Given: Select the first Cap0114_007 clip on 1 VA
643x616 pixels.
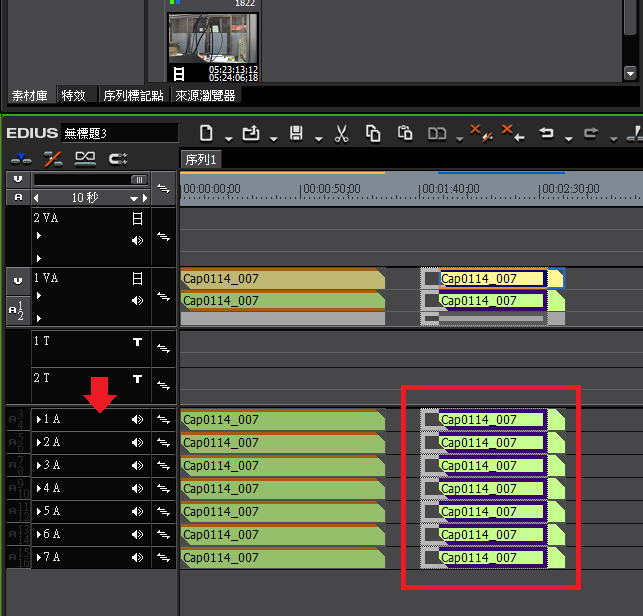Looking at the screenshot, I should coord(282,279).
